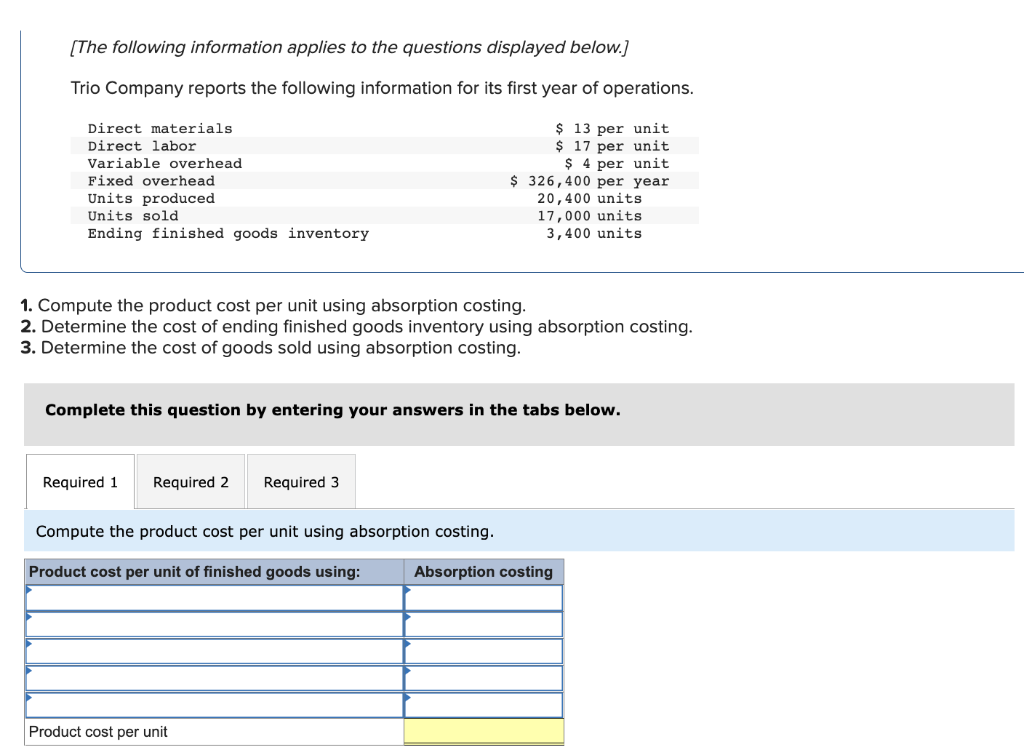Viewport: 1024px width, 755px height.
Task: Open the first row label dropdown
Action: 210,597
